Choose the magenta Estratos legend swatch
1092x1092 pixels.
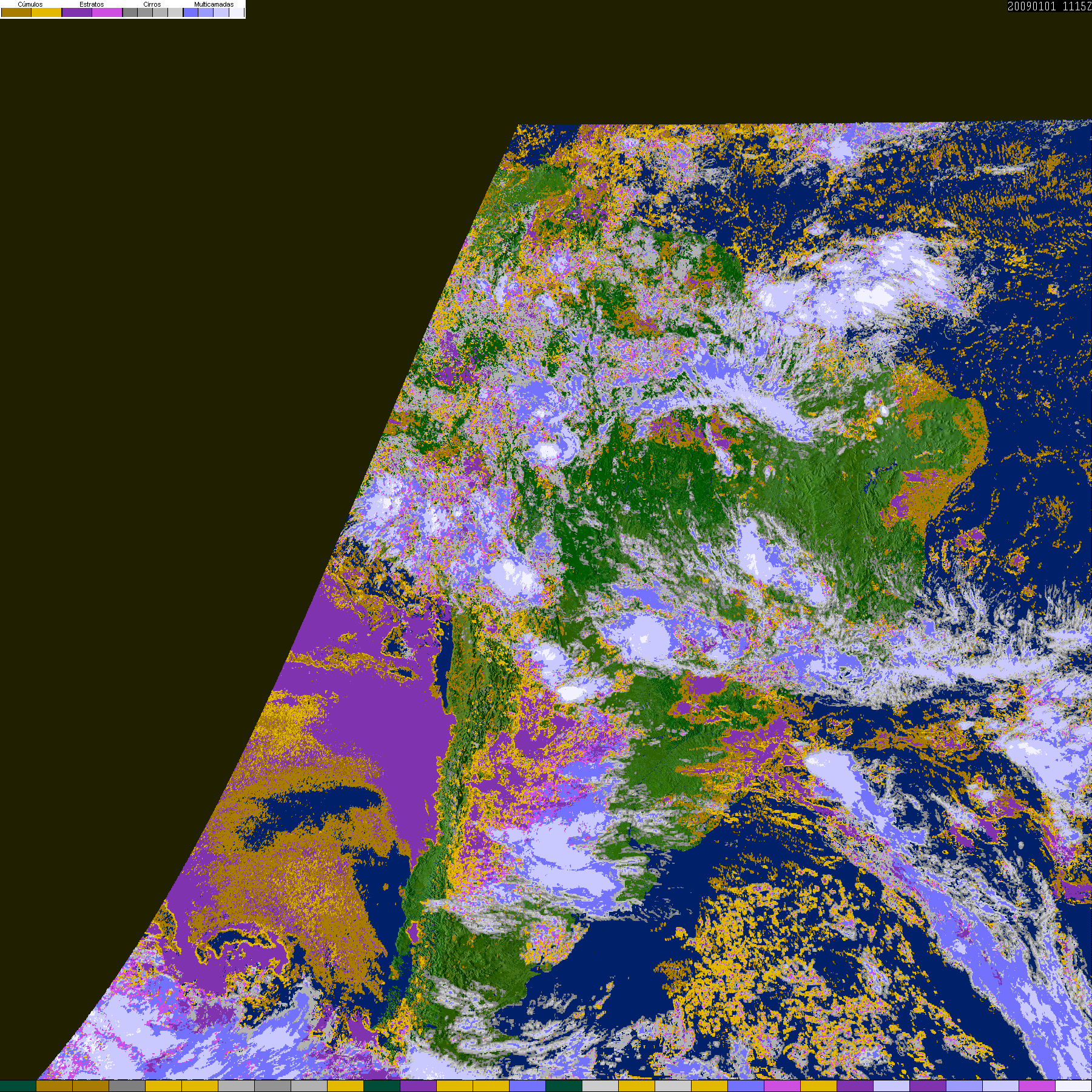pos(107,13)
